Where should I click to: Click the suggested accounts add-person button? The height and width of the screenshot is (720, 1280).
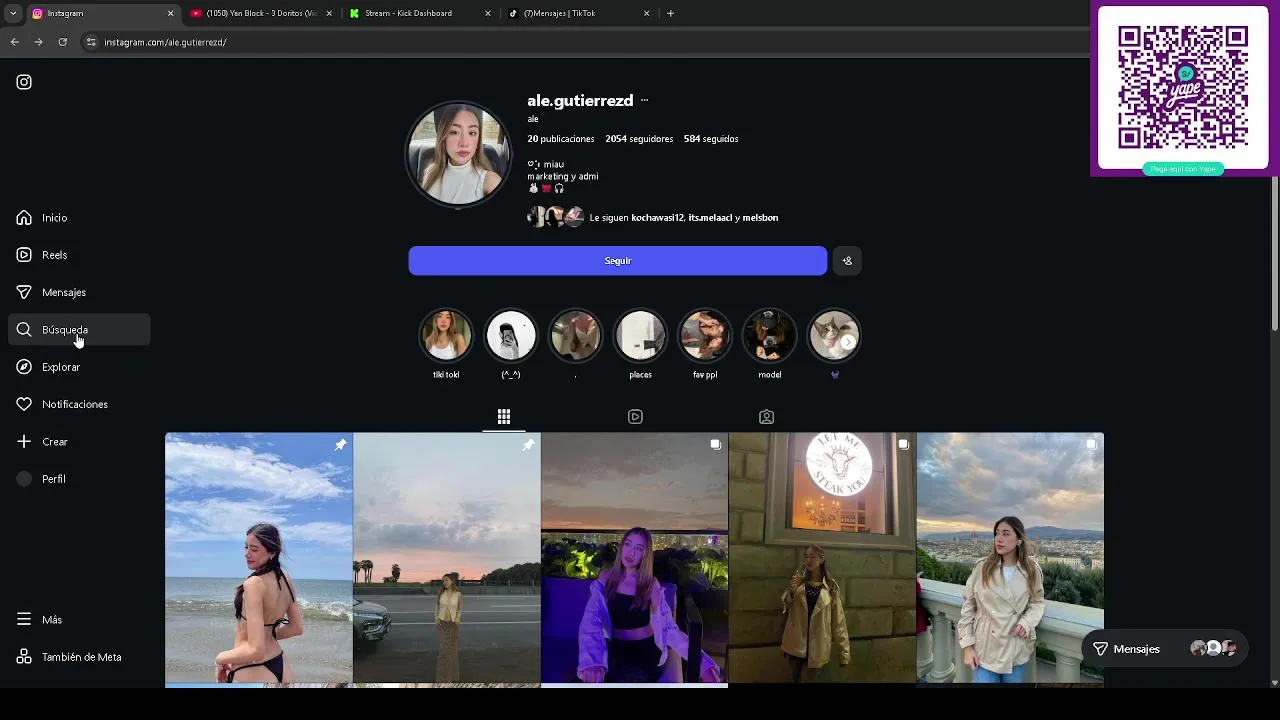847,261
